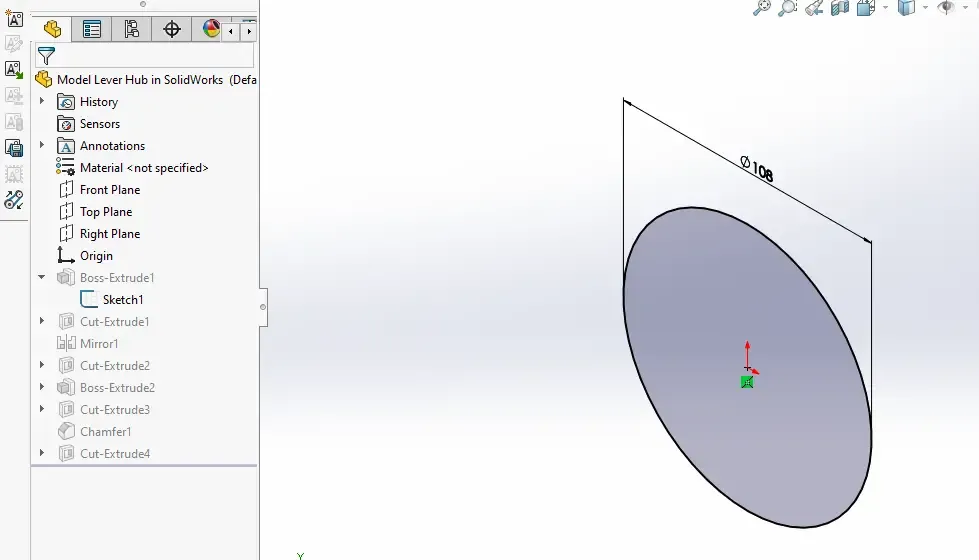Open the DimXpertManager crosshair tab

pyautogui.click(x=172, y=29)
